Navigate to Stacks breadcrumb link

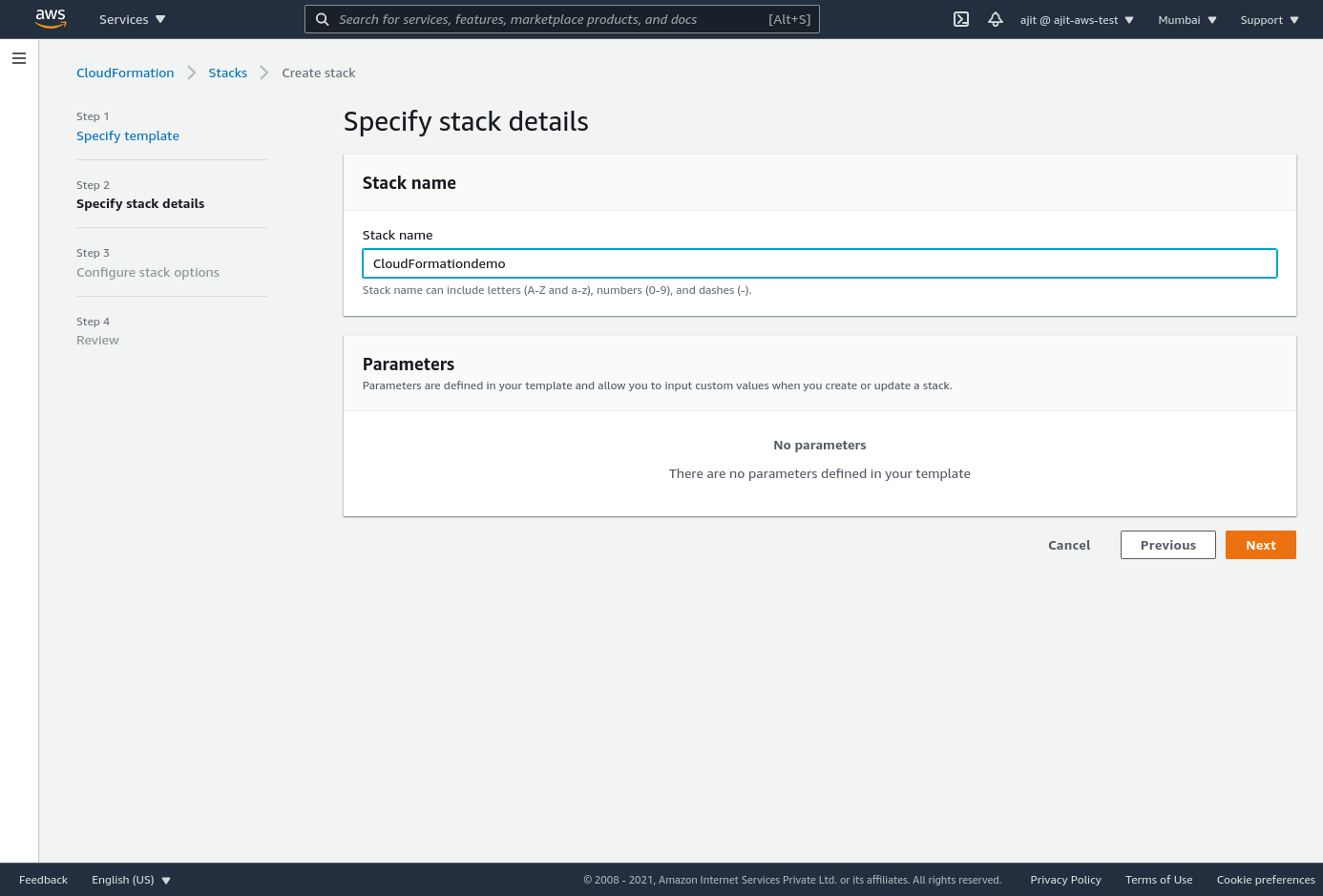[x=227, y=73]
